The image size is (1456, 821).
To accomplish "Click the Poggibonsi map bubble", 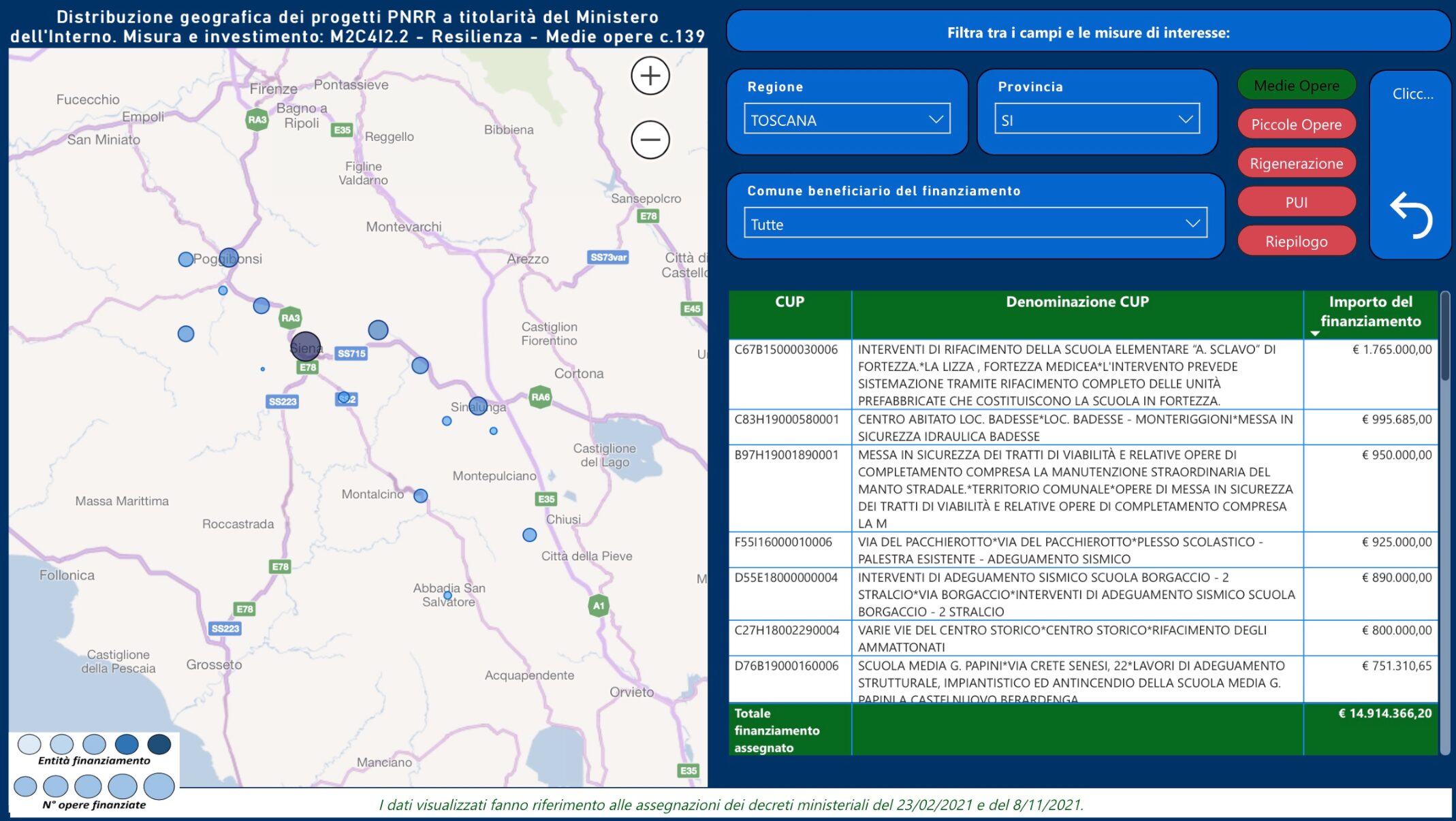I will tap(229, 258).
